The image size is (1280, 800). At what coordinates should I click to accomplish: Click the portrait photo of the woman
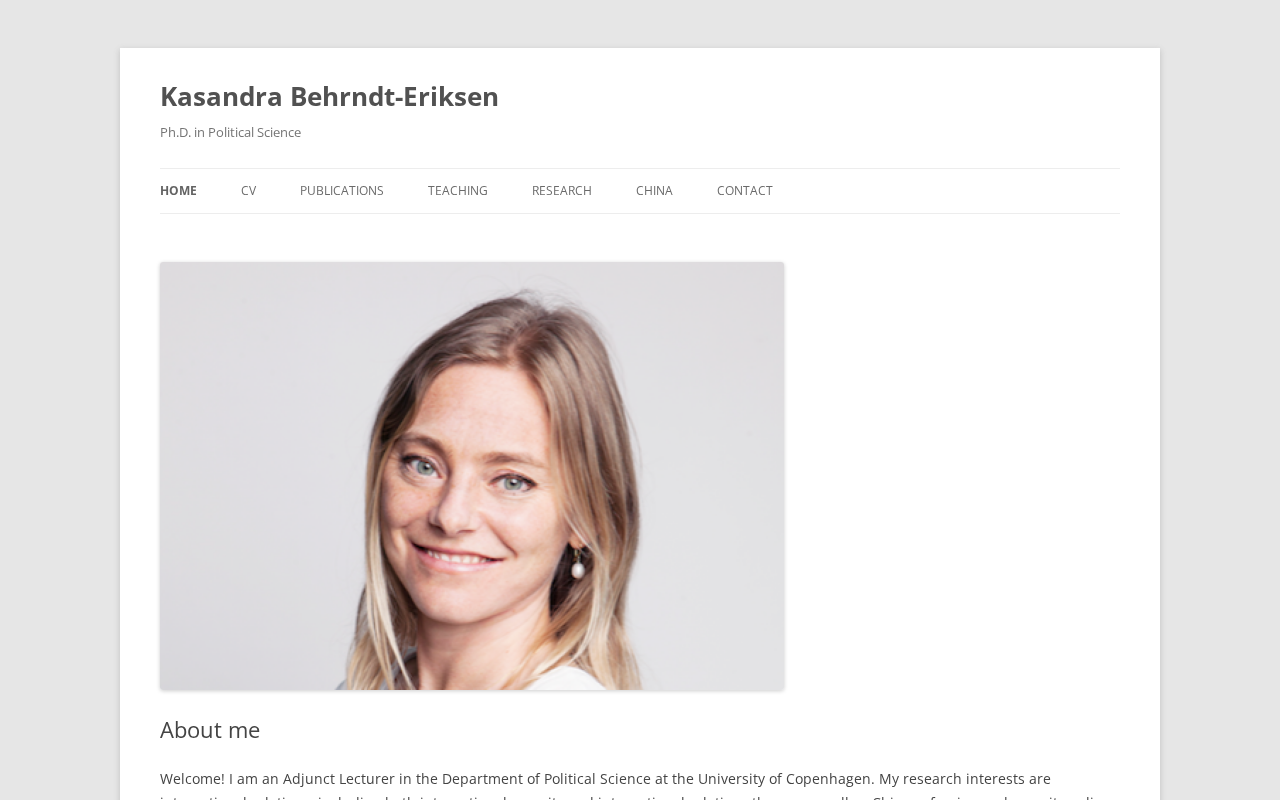472,476
